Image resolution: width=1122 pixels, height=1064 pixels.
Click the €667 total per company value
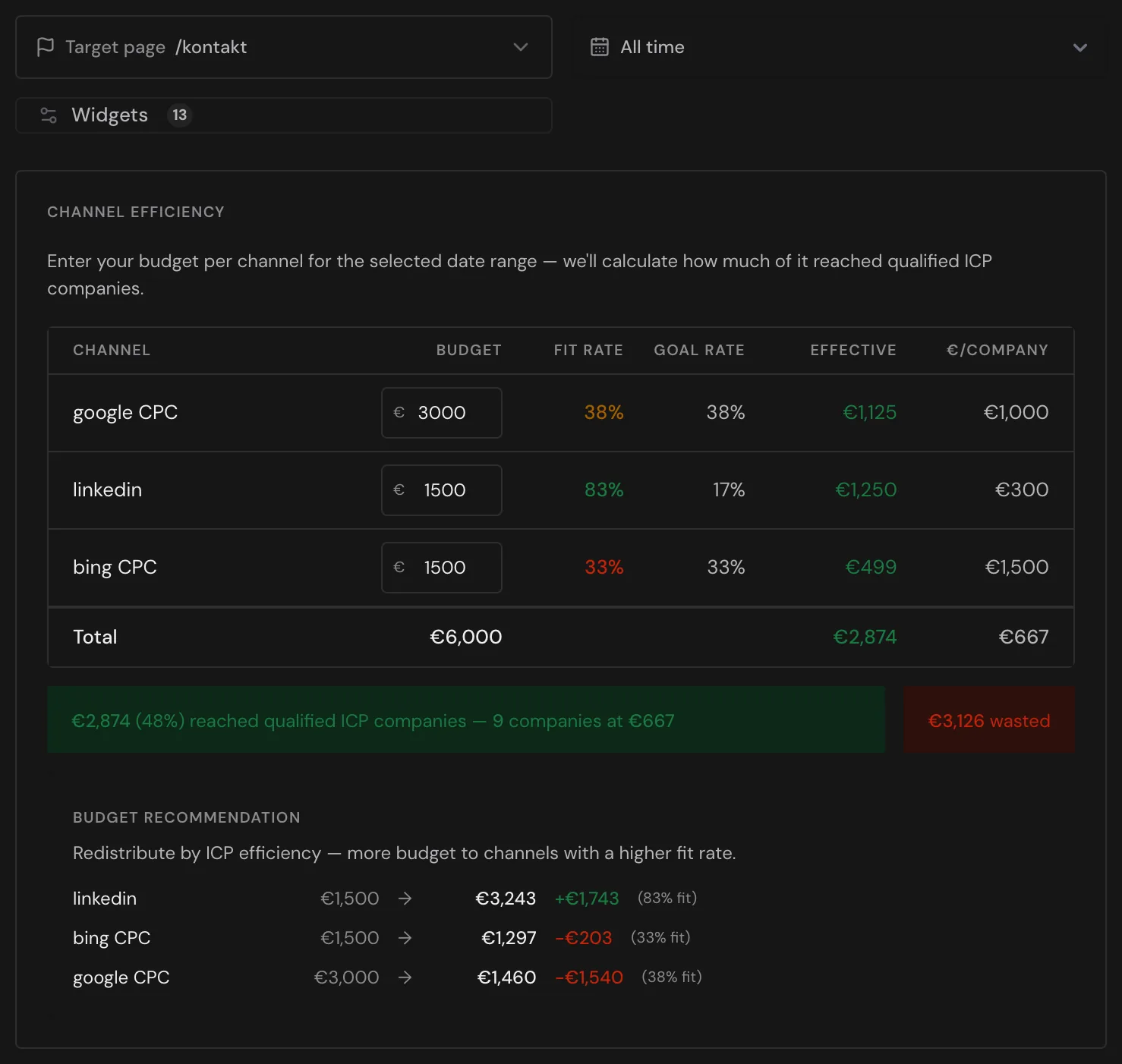click(x=1023, y=637)
